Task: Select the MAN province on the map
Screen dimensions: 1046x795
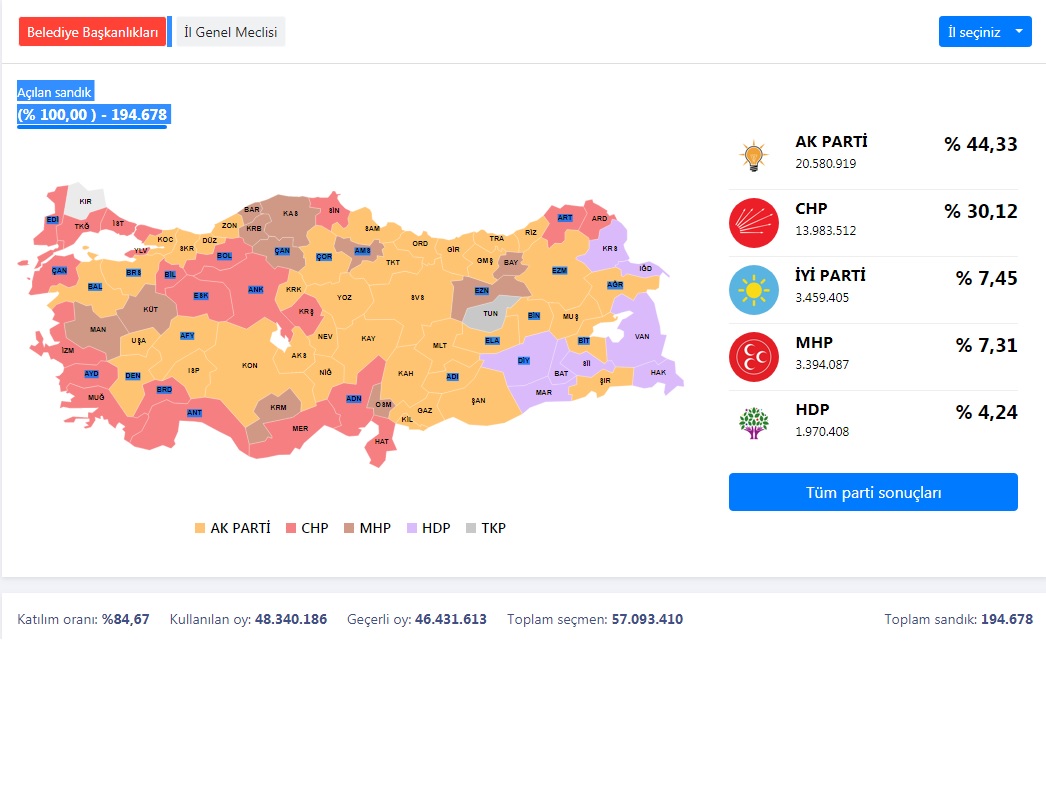Action: point(98,329)
